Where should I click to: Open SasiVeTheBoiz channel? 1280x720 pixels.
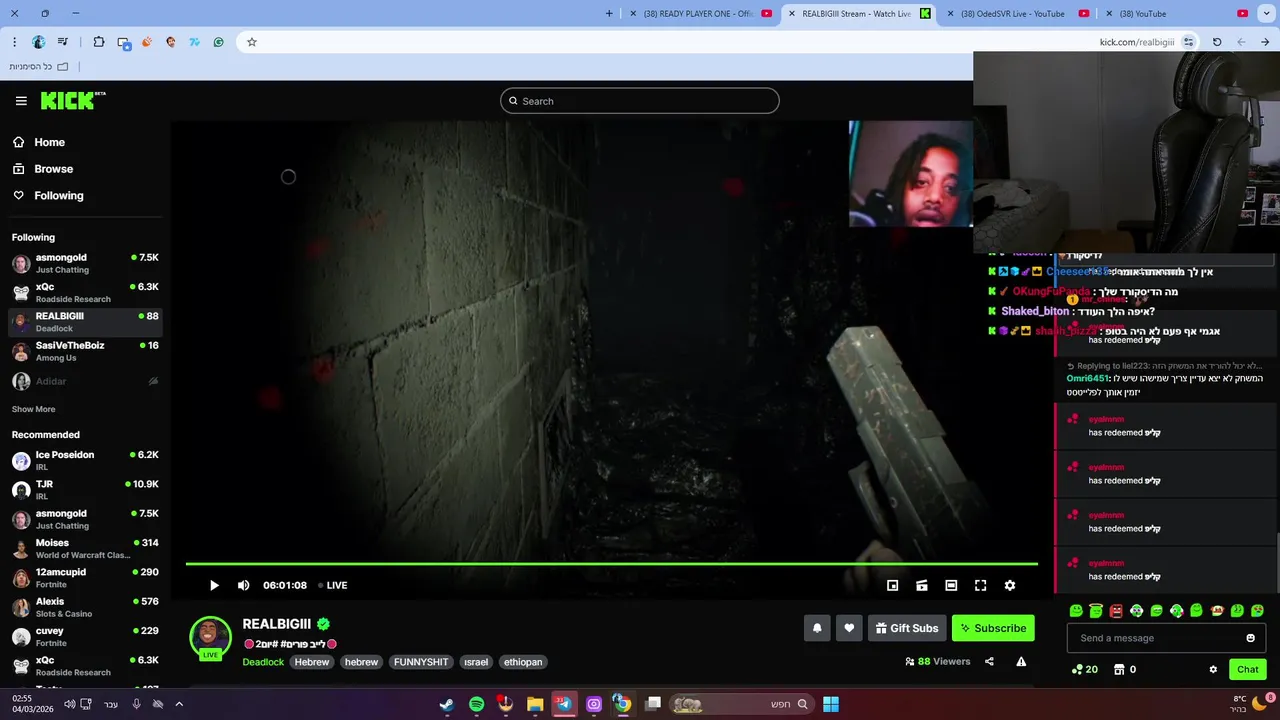pyautogui.click(x=85, y=351)
